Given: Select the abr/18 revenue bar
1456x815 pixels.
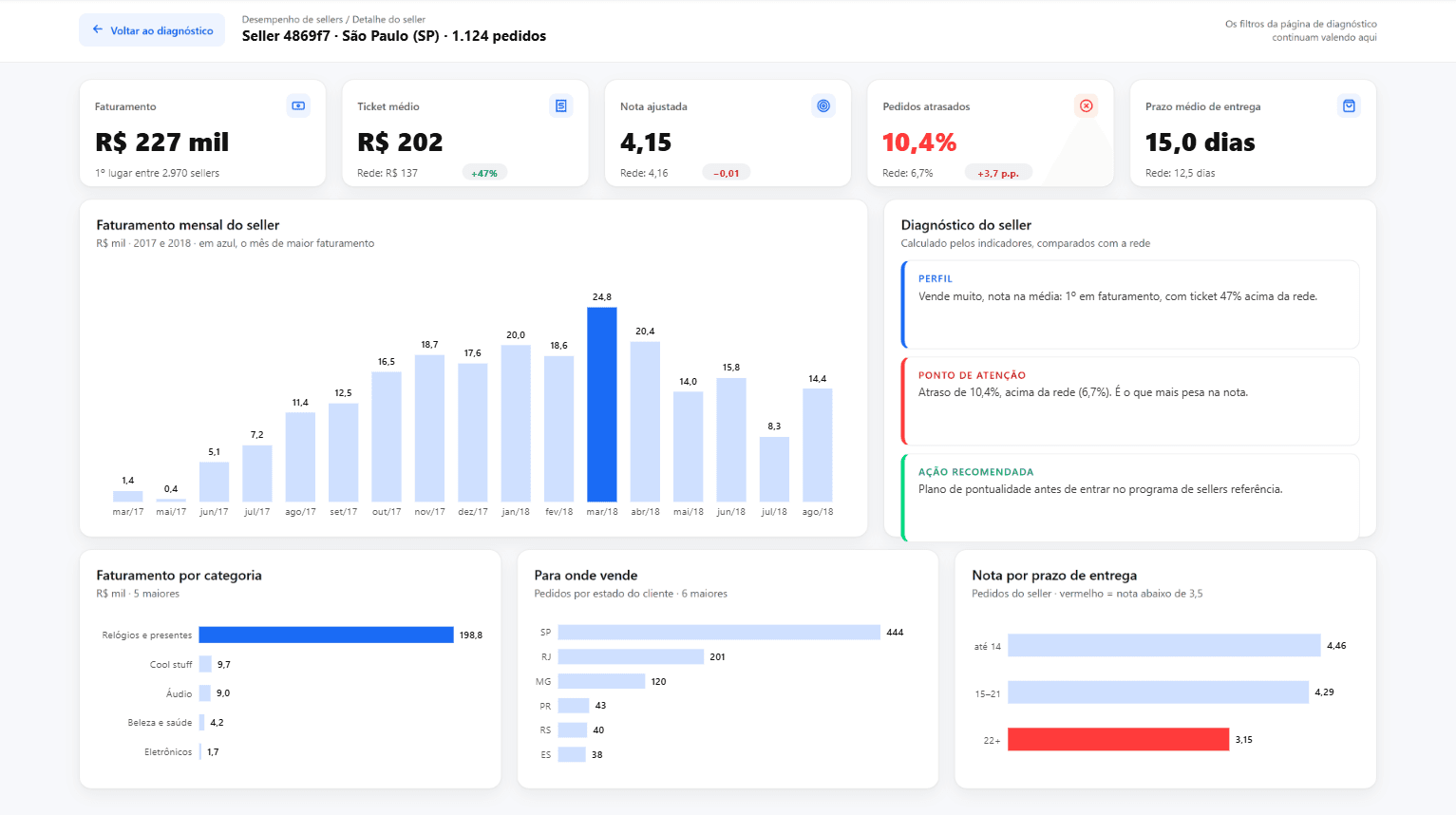Looking at the screenshot, I should coord(645,422).
